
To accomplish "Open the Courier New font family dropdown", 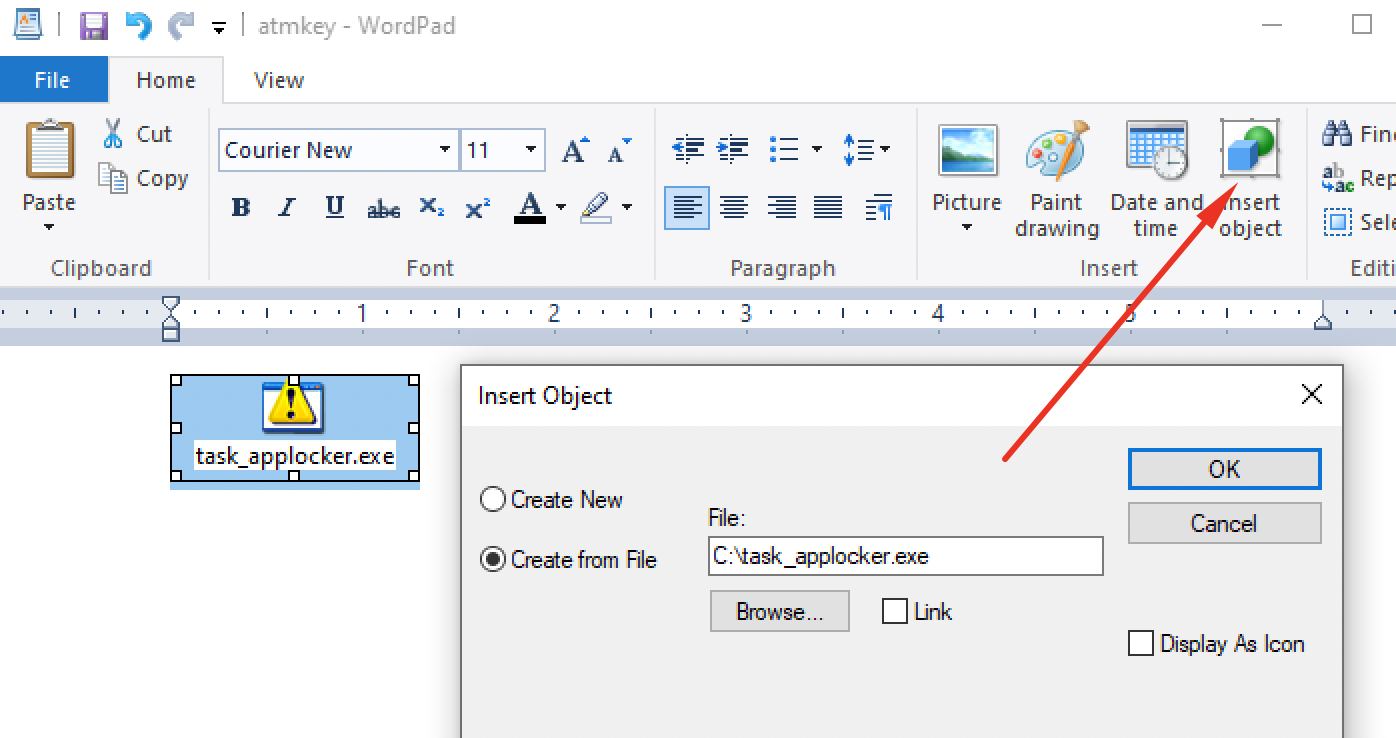I will 445,150.
